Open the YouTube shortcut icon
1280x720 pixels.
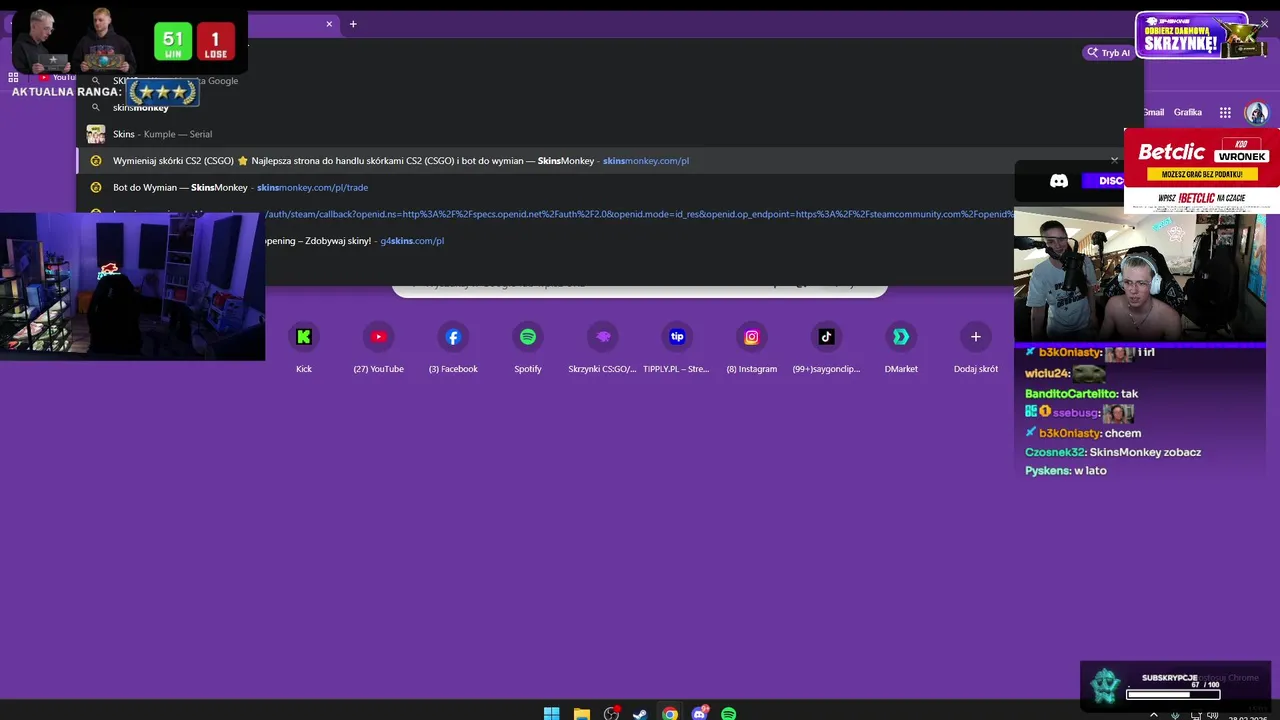[x=378, y=337]
